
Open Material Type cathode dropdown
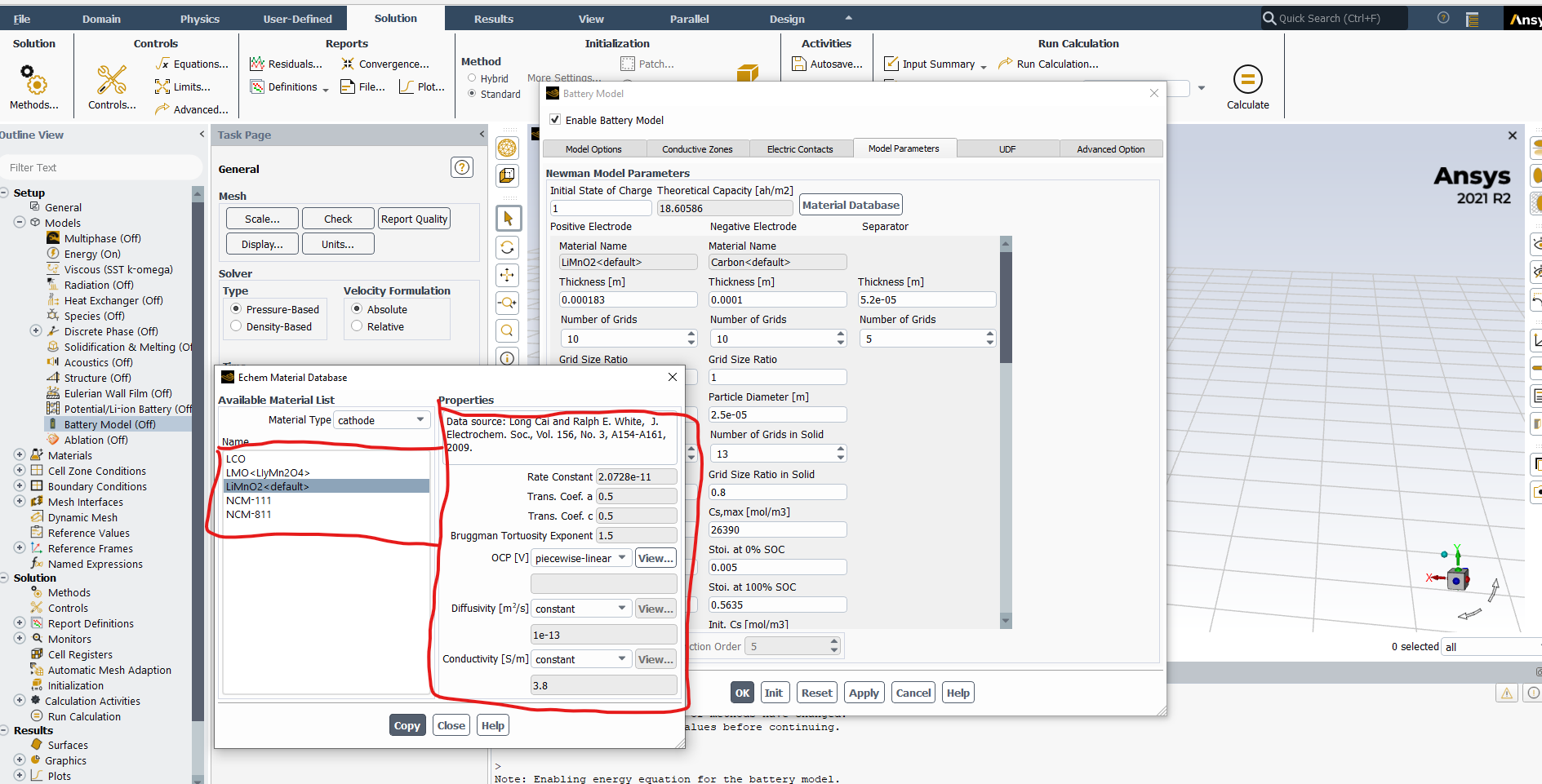click(382, 420)
